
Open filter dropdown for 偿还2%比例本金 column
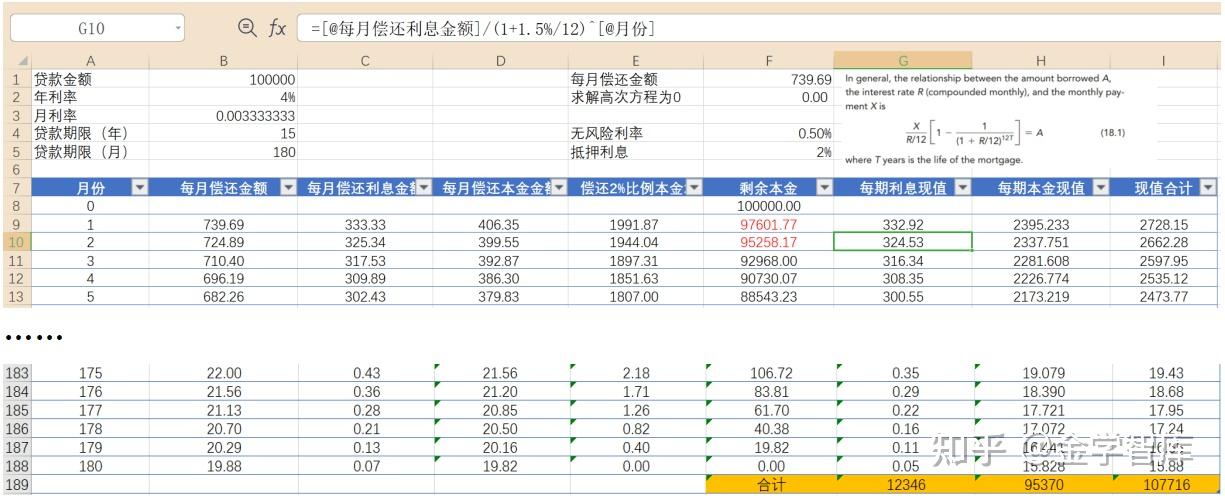pyautogui.click(x=693, y=187)
